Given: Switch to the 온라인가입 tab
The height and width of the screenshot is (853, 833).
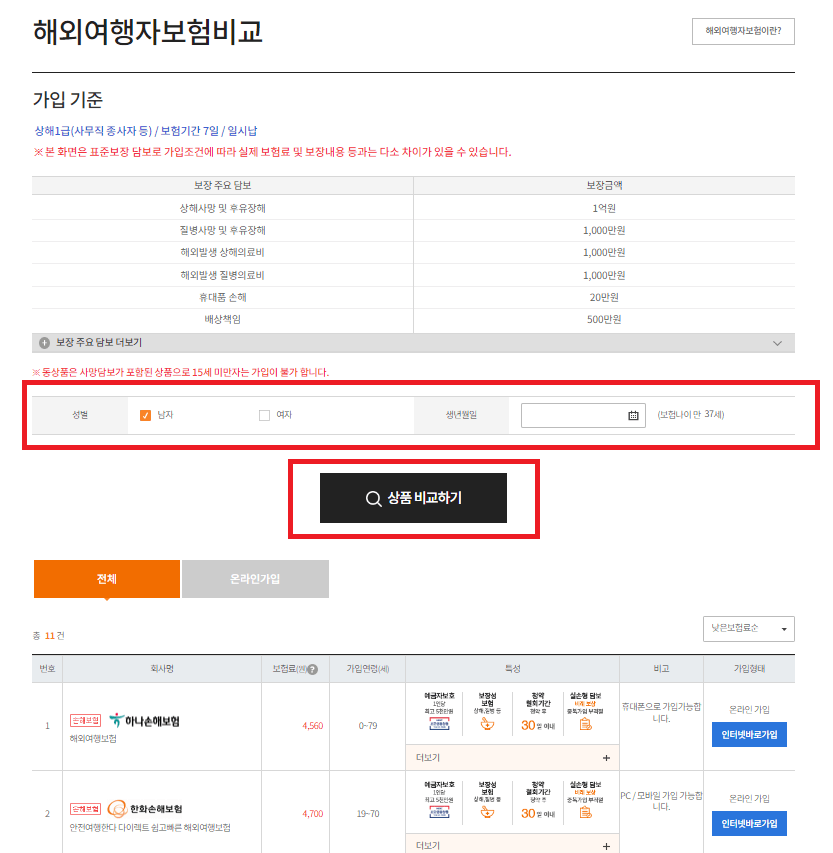Looking at the screenshot, I should click(254, 578).
